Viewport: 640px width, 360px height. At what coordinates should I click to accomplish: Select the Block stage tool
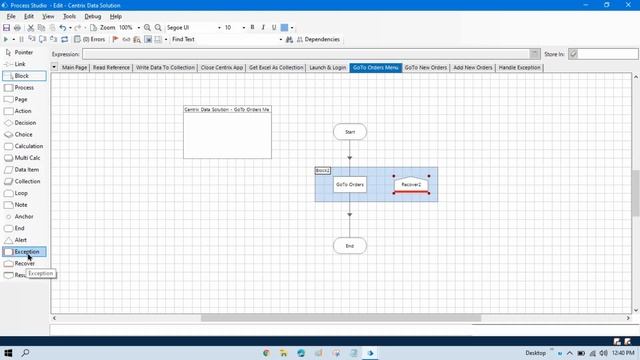pyautogui.click(x=24, y=76)
